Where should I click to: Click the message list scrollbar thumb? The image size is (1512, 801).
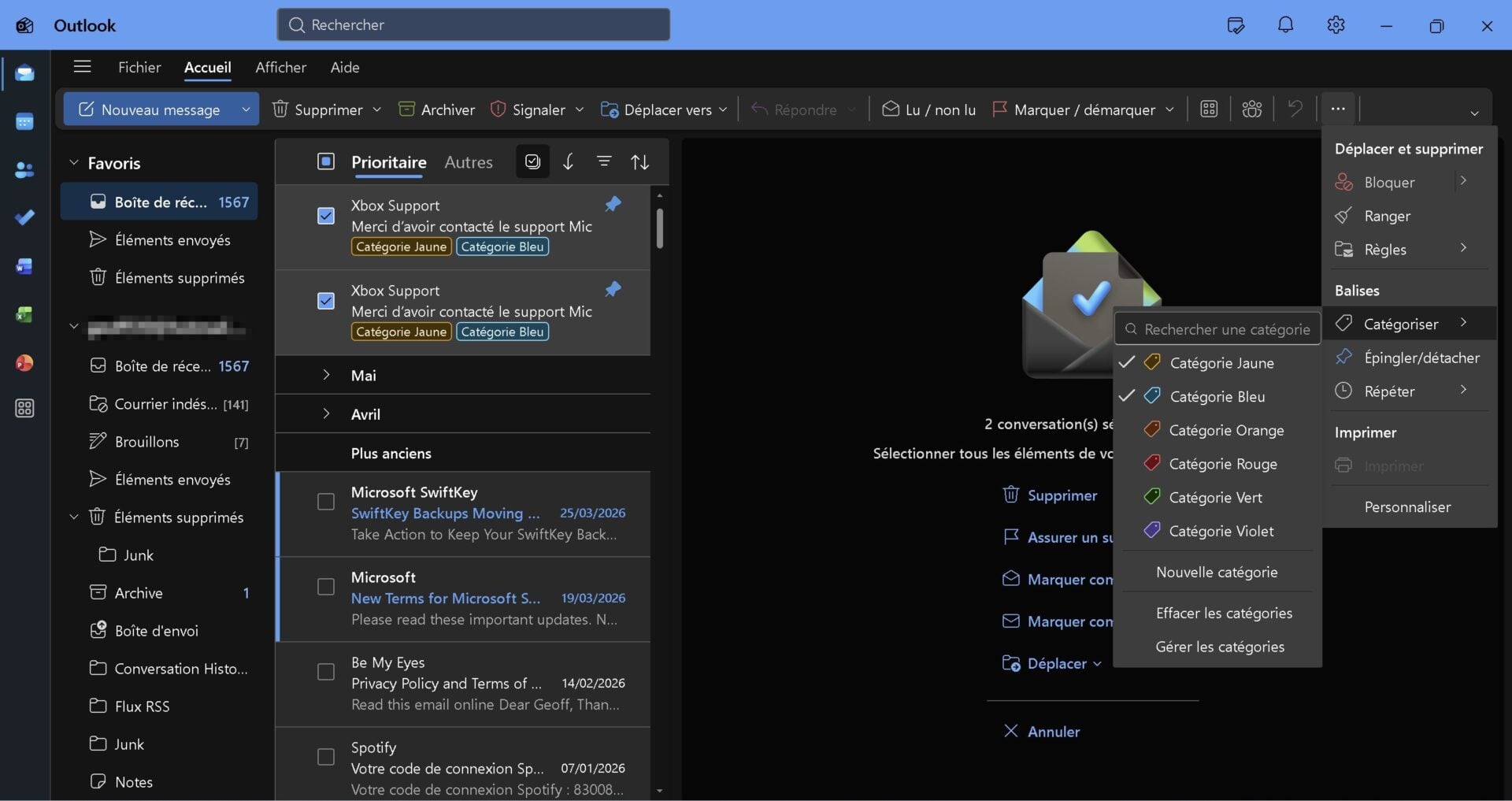coord(659,228)
